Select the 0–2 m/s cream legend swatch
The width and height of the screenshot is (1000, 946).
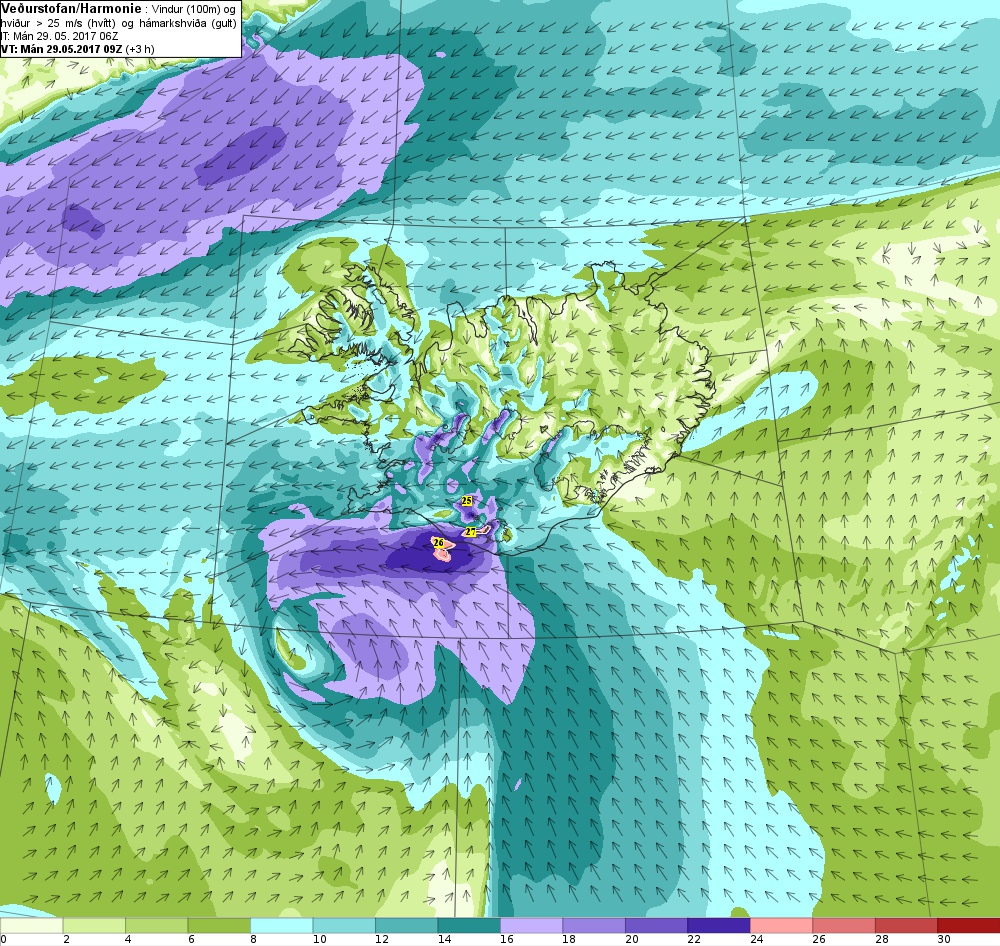(x=31, y=925)
